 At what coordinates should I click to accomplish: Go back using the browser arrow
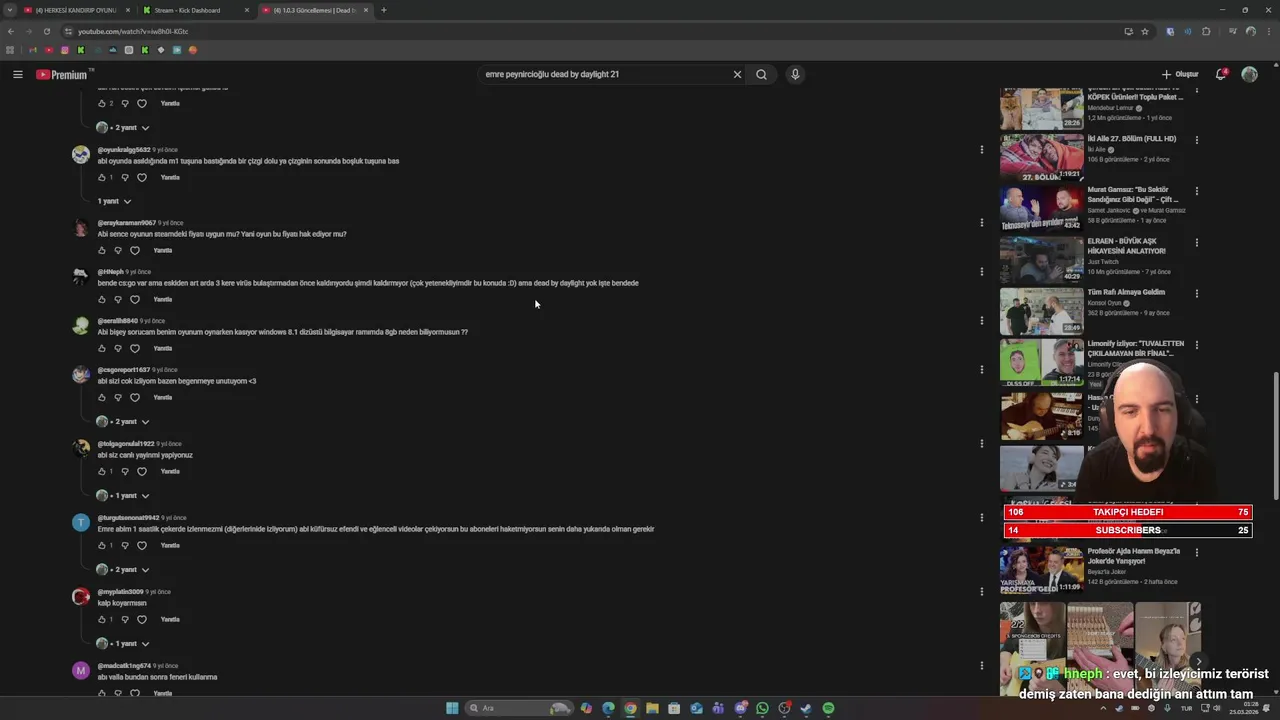click(x=11, y=31)
